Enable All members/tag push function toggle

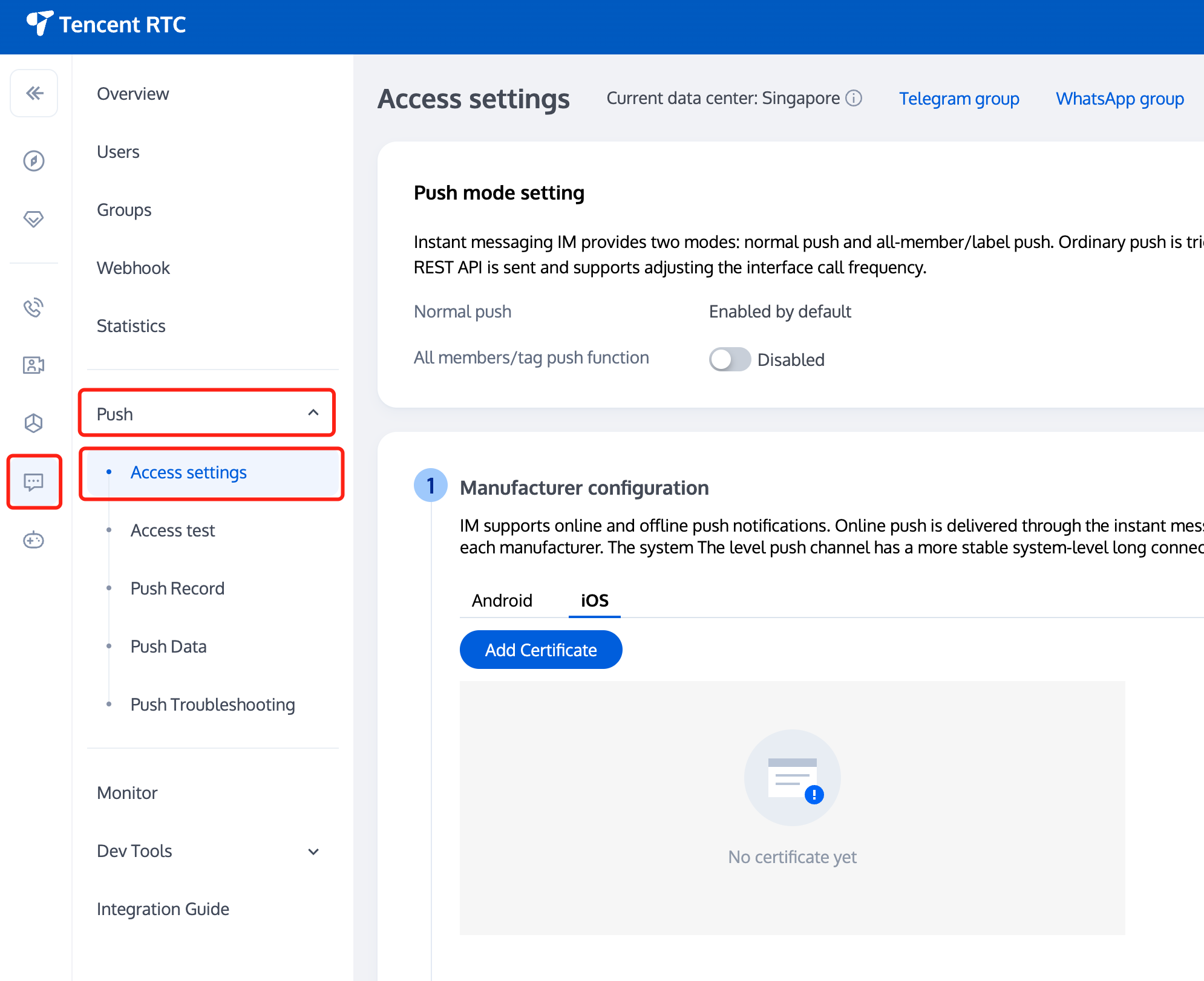(730, 359)
